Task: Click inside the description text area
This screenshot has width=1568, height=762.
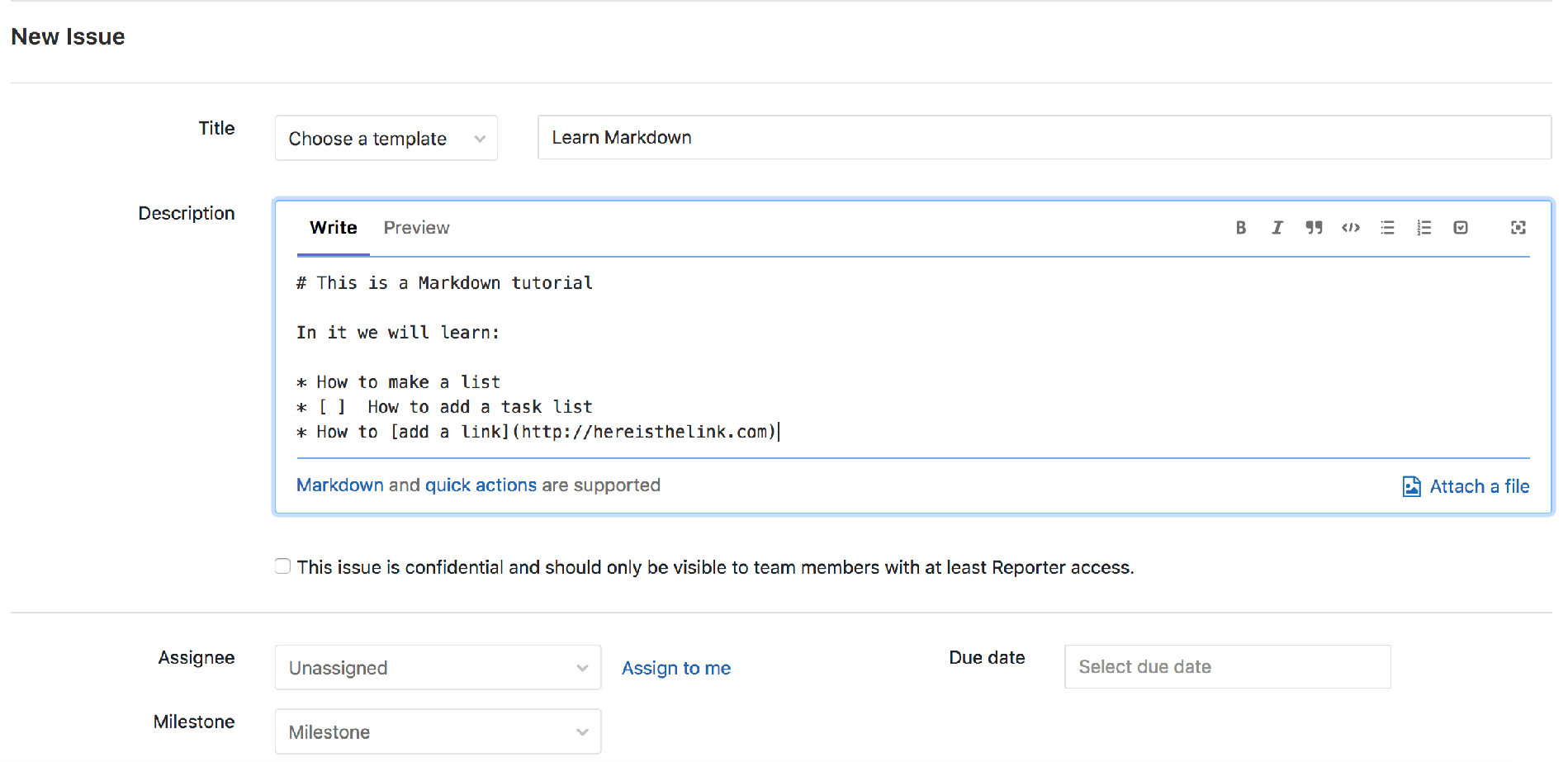Action: click(743, 355)
